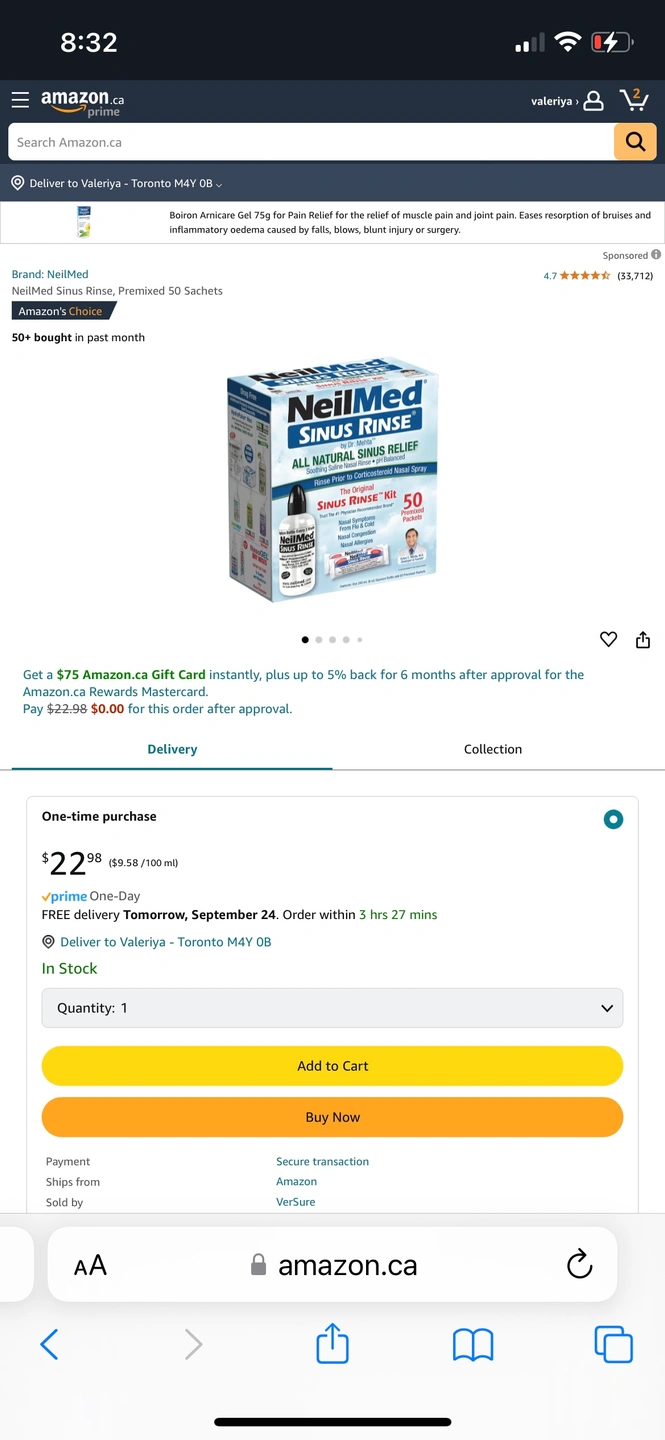
Task: Tap the account profile icon
Action: point(593,101)
